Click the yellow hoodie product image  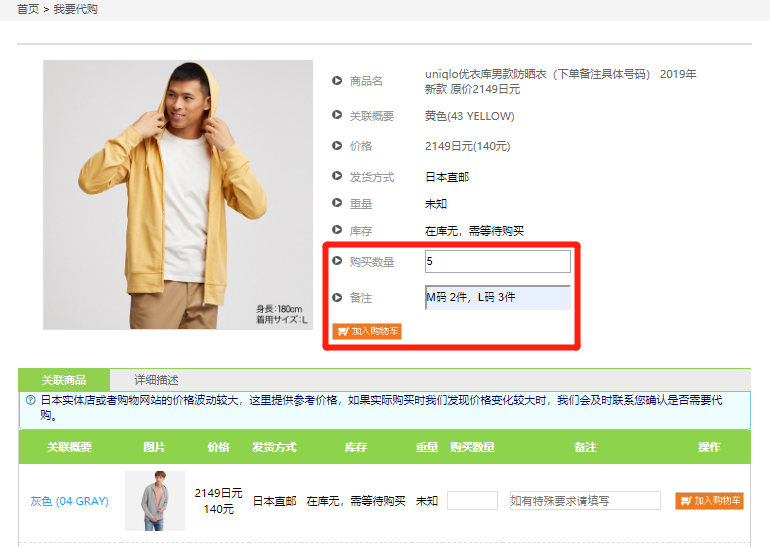pos(178,195)
